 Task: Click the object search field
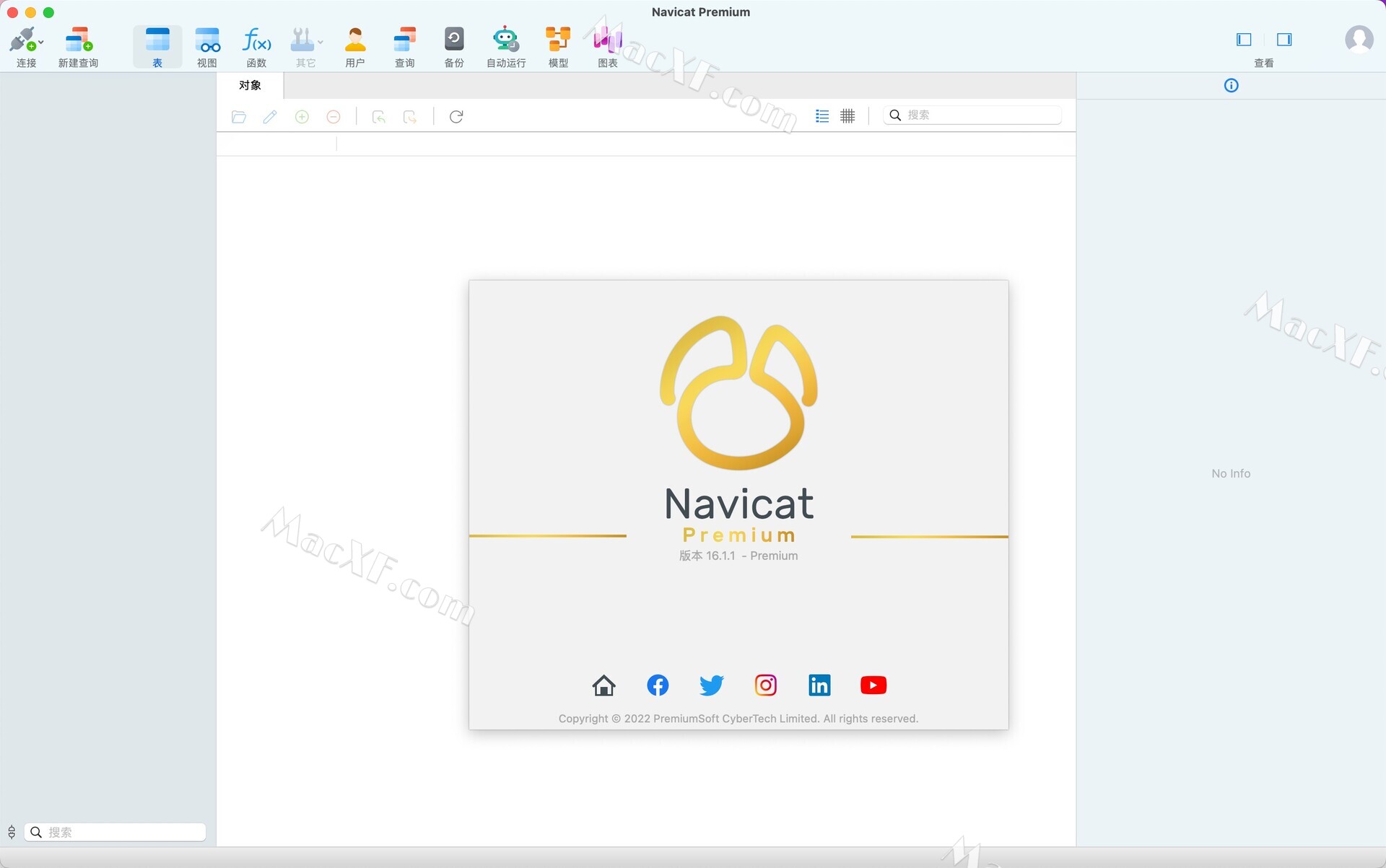tap(972, 115)
